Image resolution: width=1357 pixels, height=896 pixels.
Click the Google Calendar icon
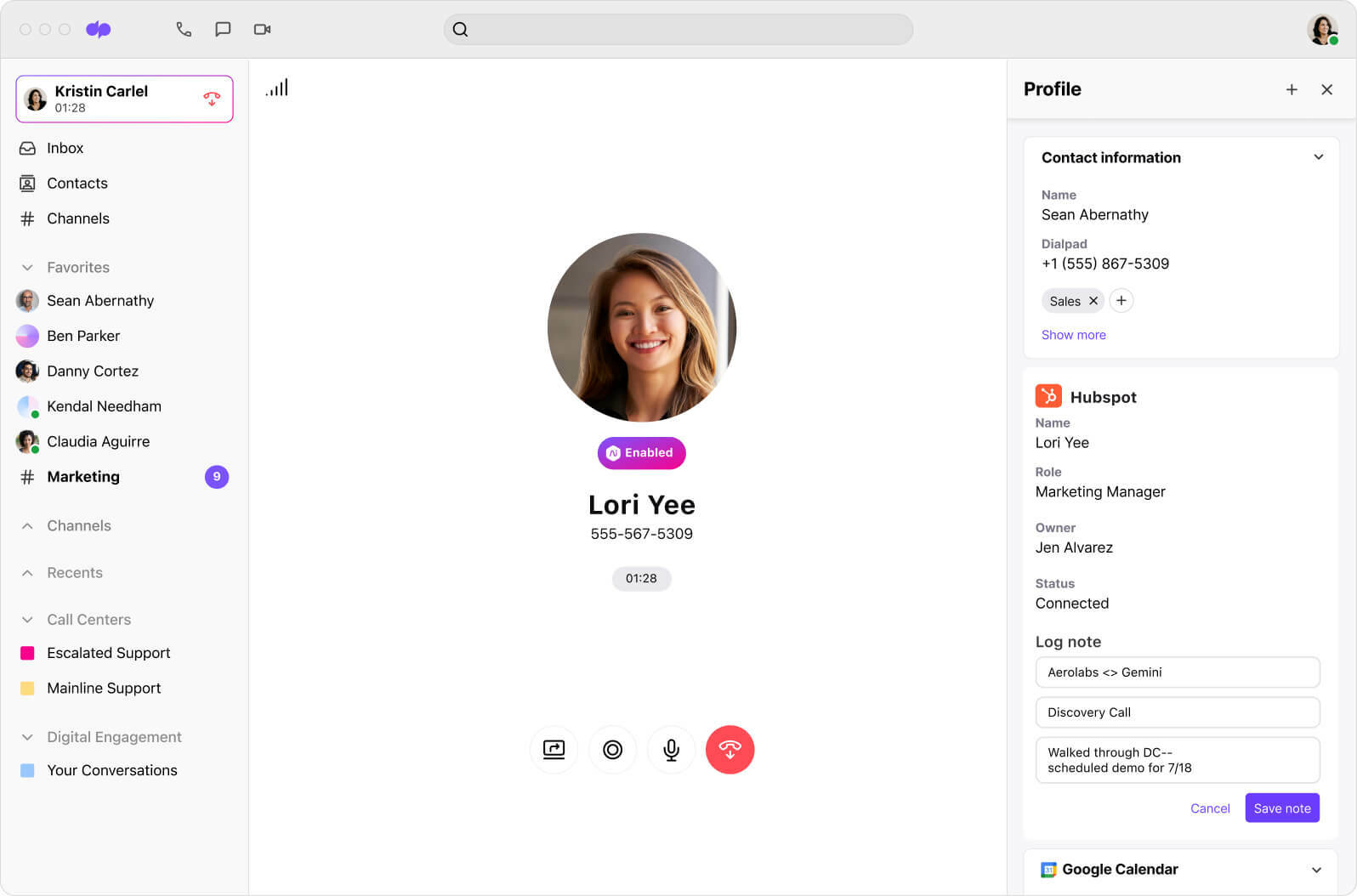(1048, 870)
